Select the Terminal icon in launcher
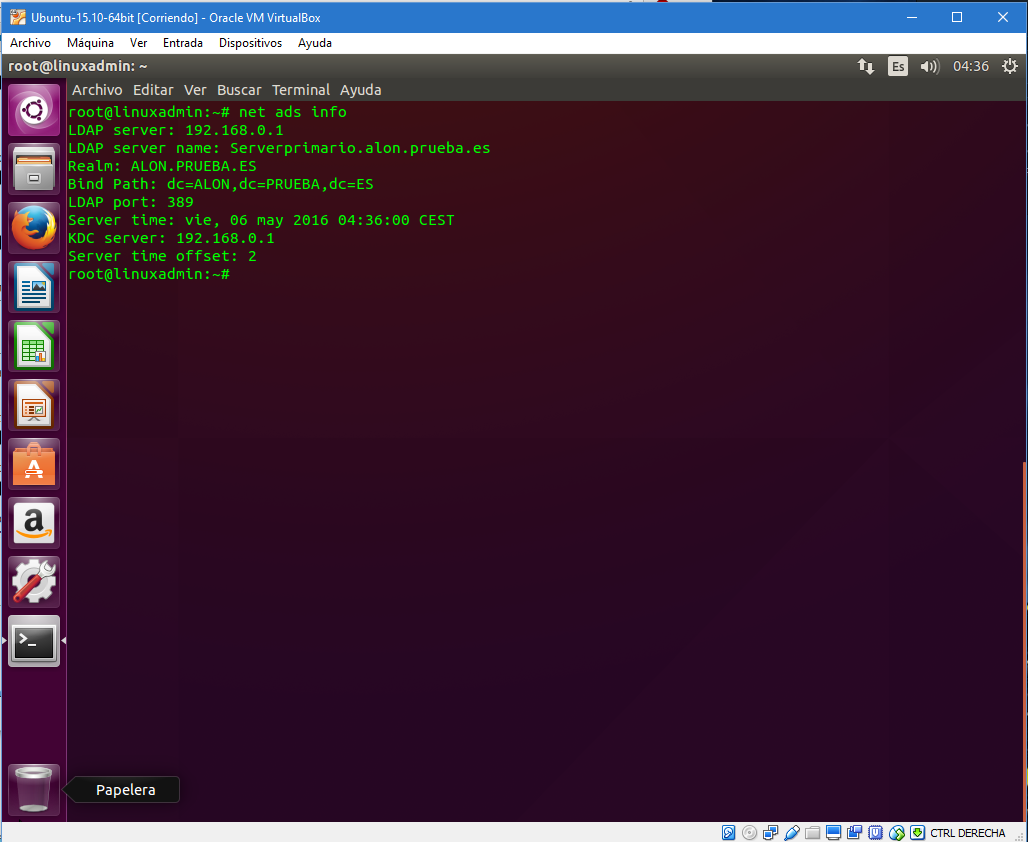Viewport: 1028px width, 842px height. pos(34,641)
